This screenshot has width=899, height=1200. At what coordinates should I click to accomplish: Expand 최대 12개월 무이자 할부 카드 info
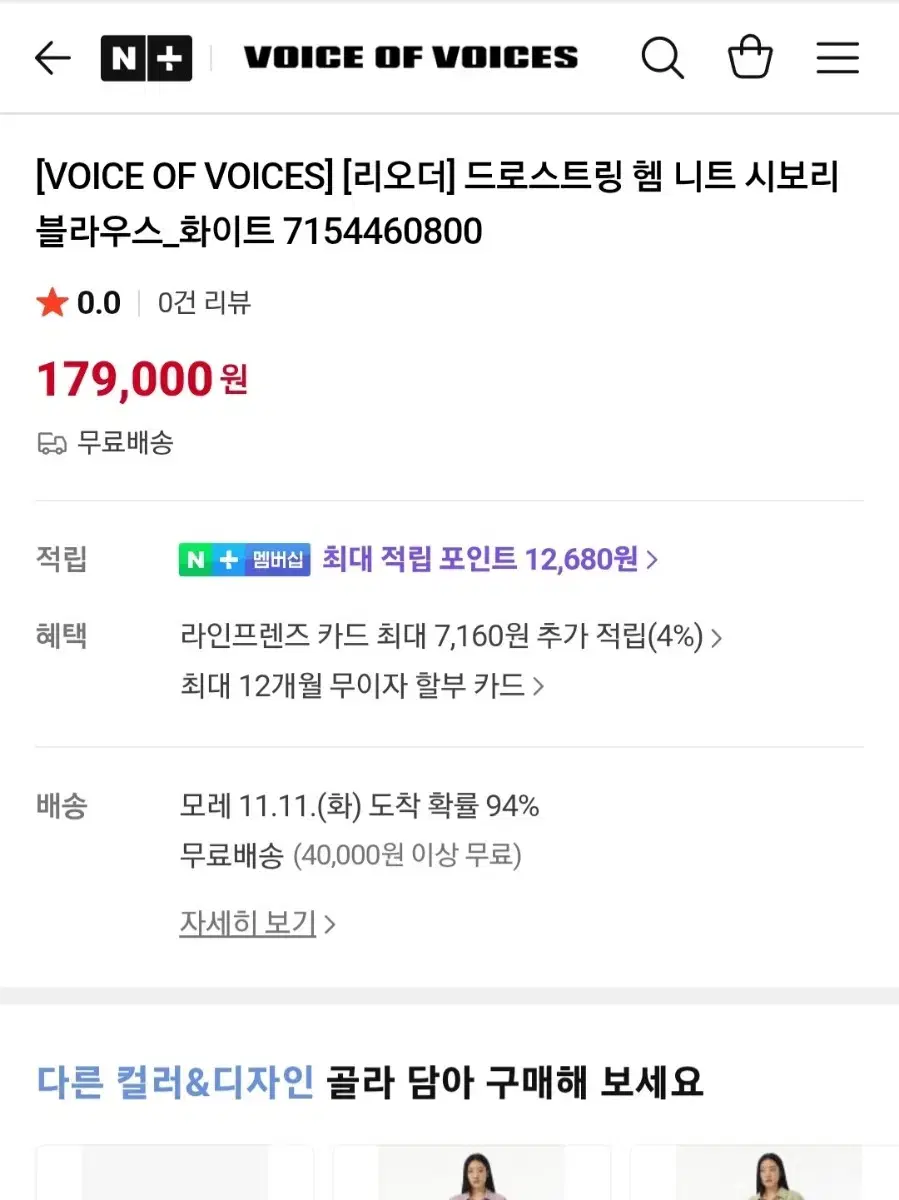[x=362, y=686]
